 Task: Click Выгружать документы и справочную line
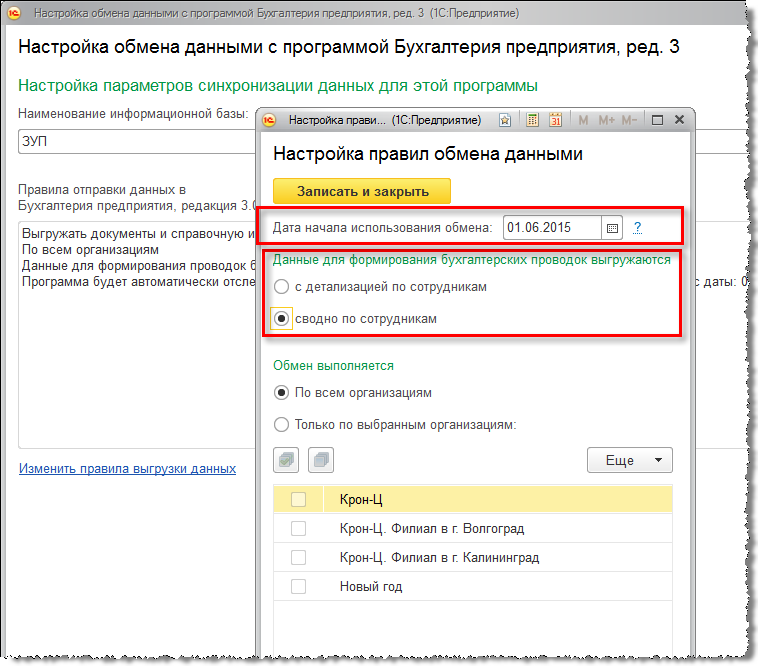coord(139,233)
